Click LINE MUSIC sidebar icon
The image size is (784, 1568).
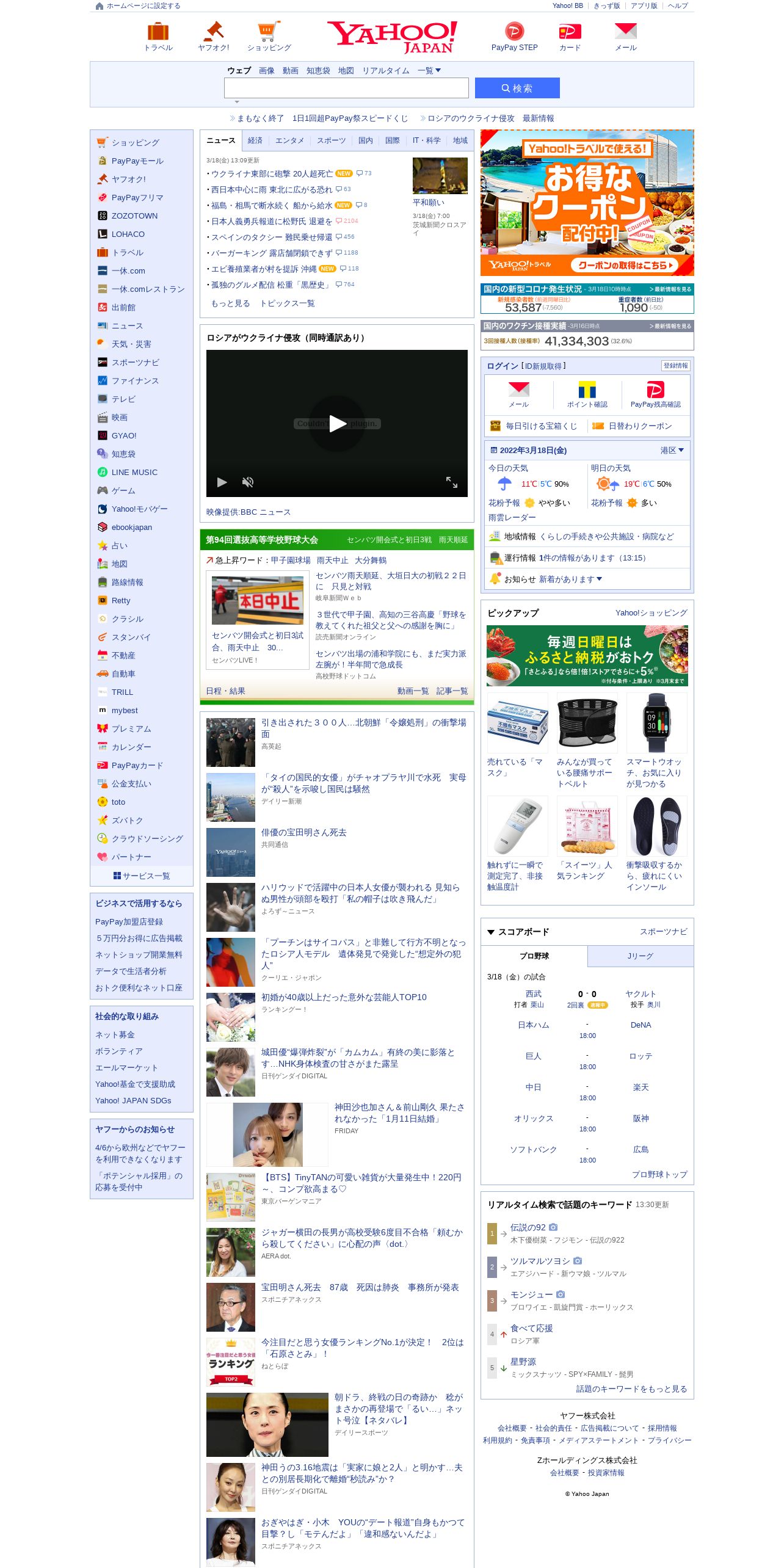tap(103, 472)
